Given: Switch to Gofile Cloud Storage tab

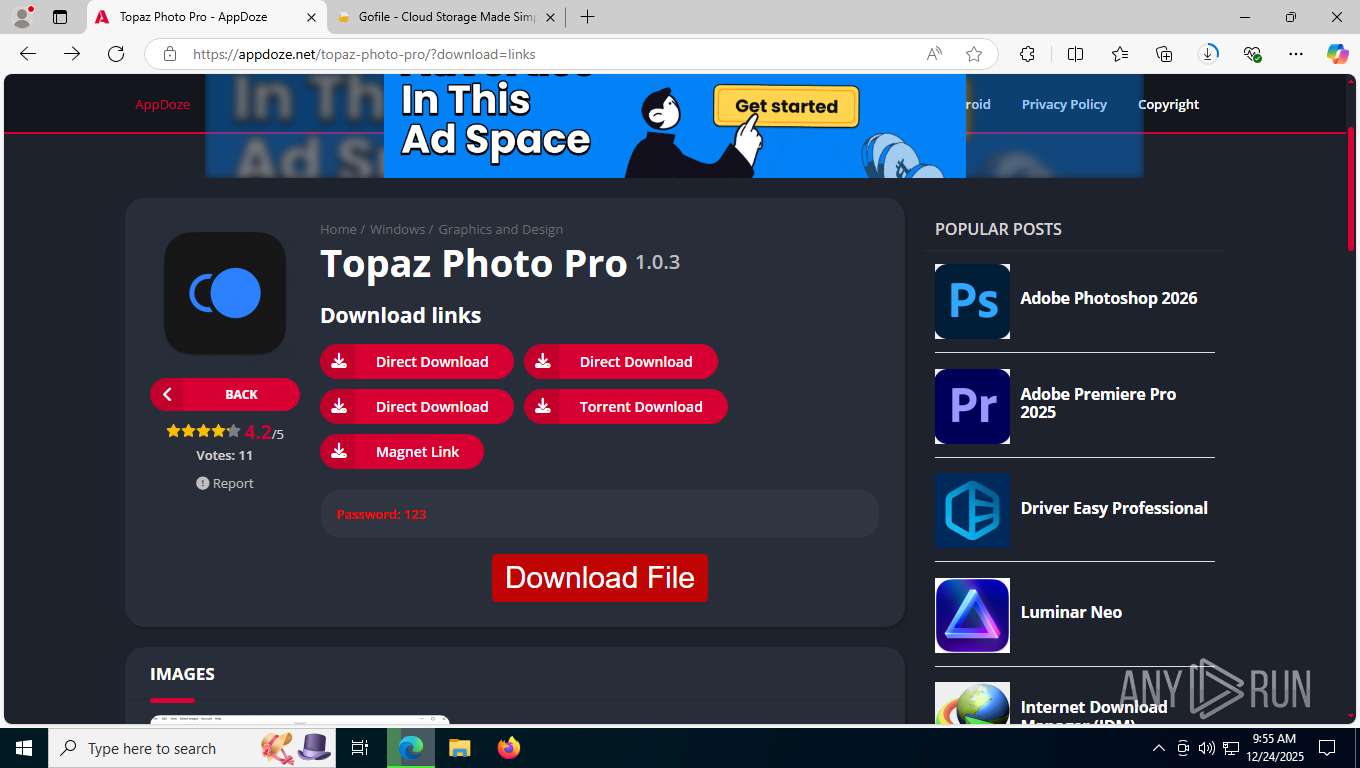Looking at the screenshot, I should click(447, 17).
